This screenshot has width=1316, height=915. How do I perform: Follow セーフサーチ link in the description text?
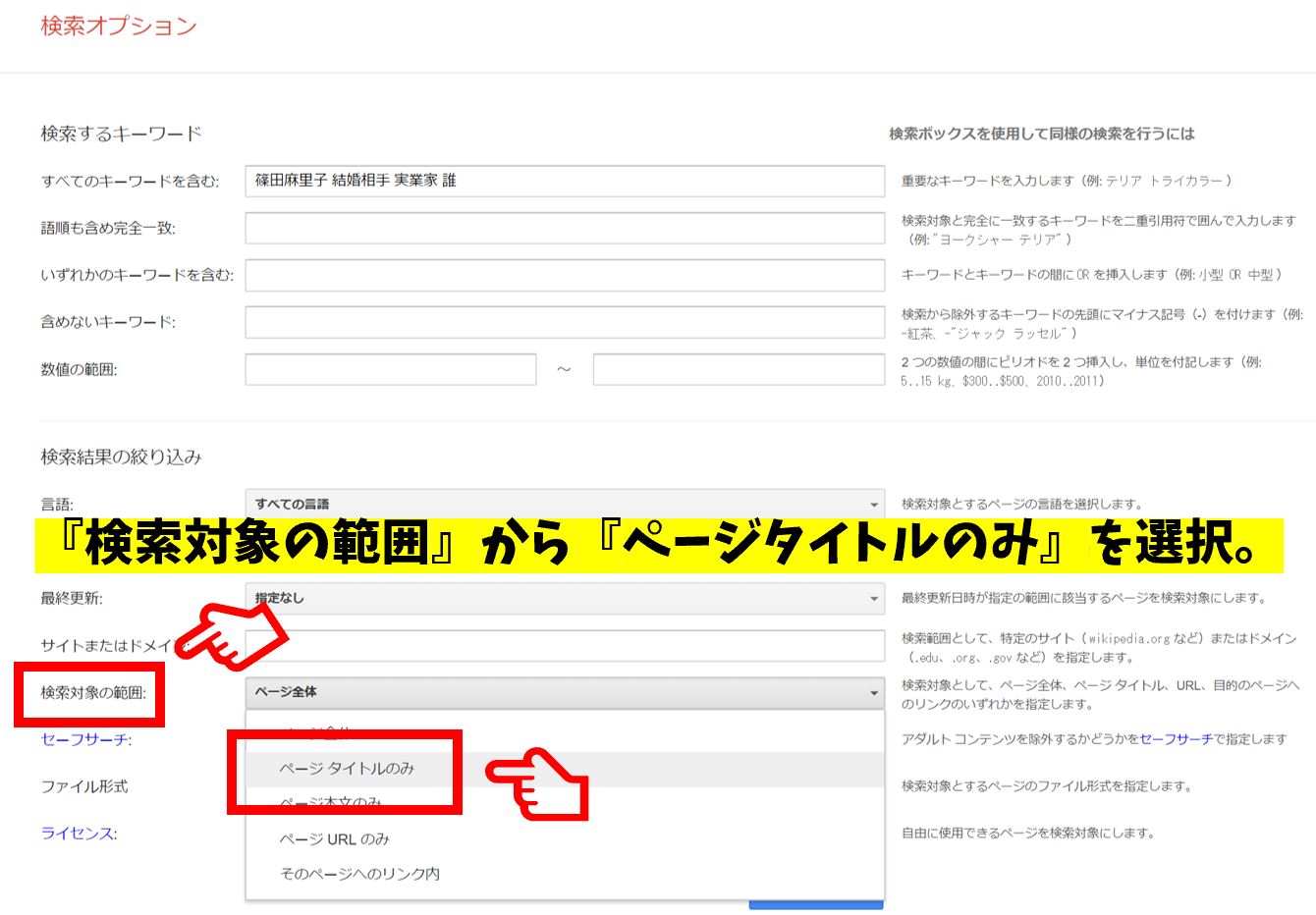click(1176, 739)
